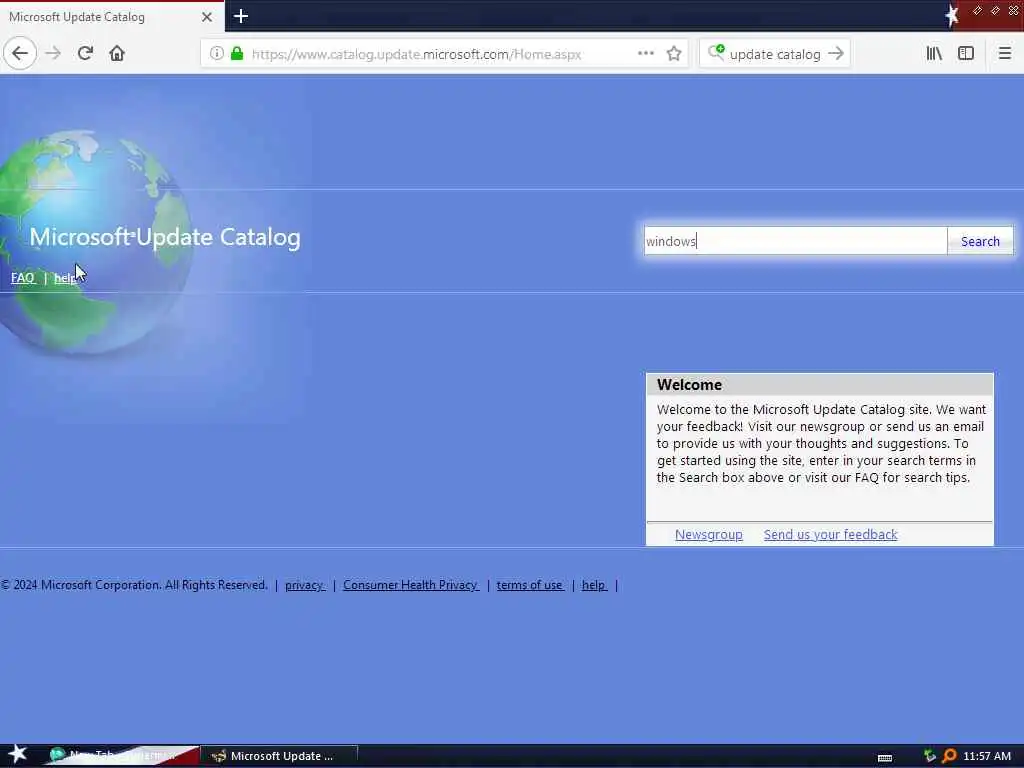Open a new tab with the plus button
The height and width of the screenshot is (768, 1024).
(x=240, y=16)
